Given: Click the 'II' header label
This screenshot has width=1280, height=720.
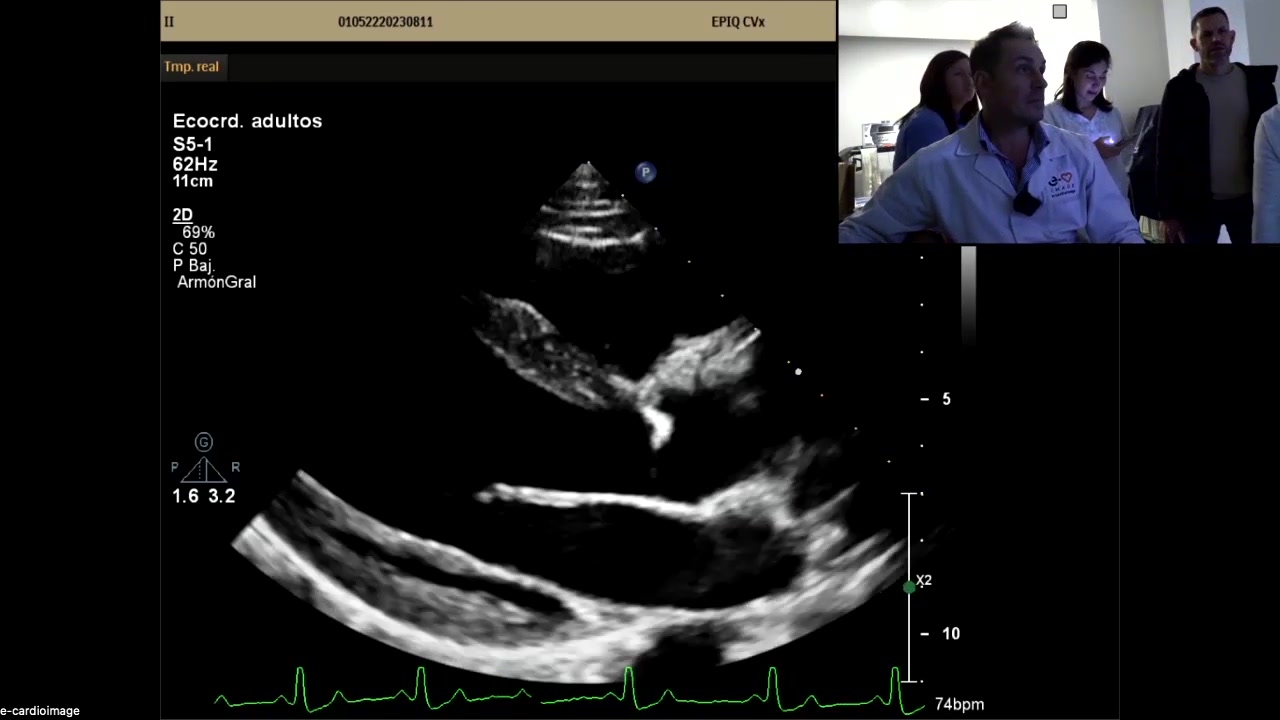Looking at the screenshot, I should click(169, 21).
